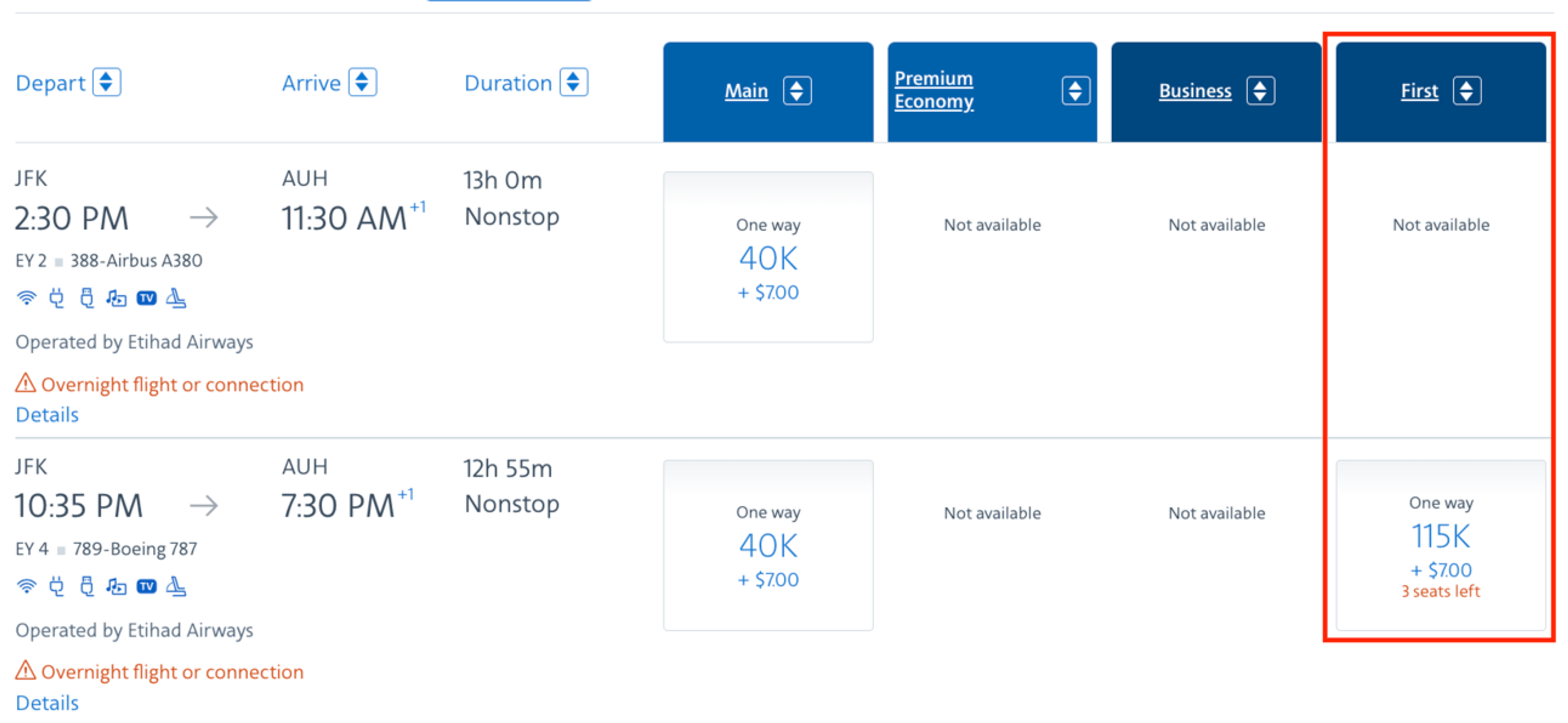
Task: Sort flights by Depart time arrows
Action: pyautogui.click(x=107, y=82)
